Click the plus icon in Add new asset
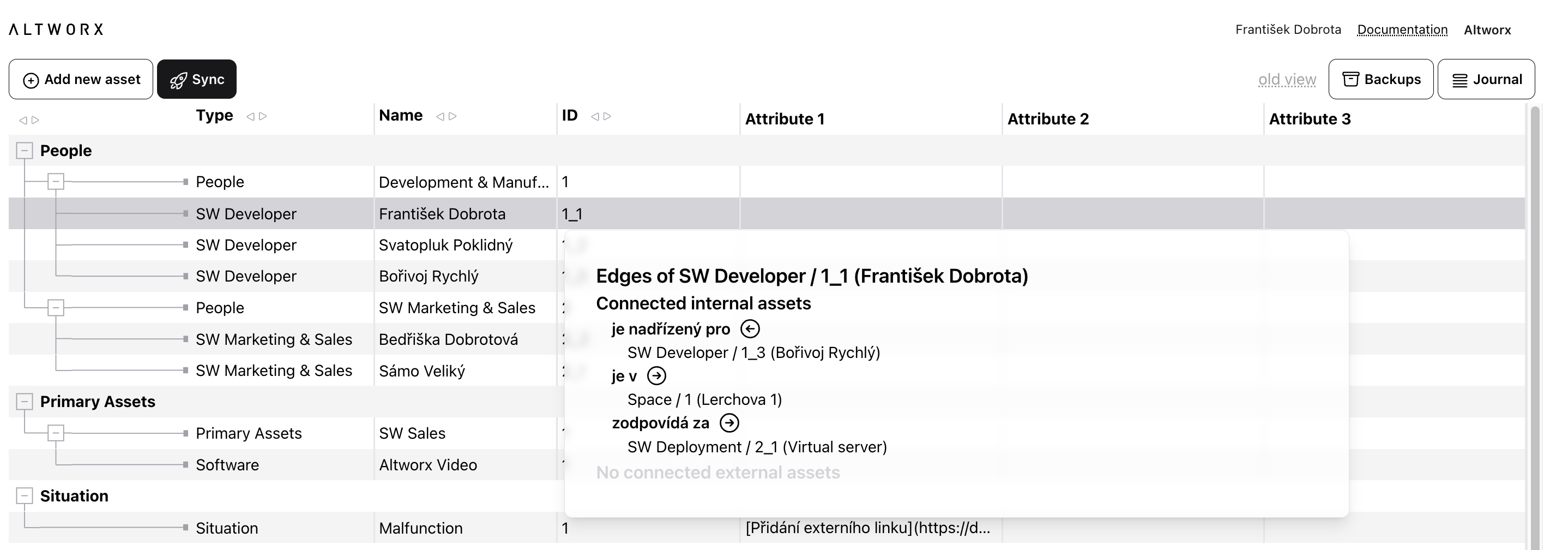 (31, 80)
